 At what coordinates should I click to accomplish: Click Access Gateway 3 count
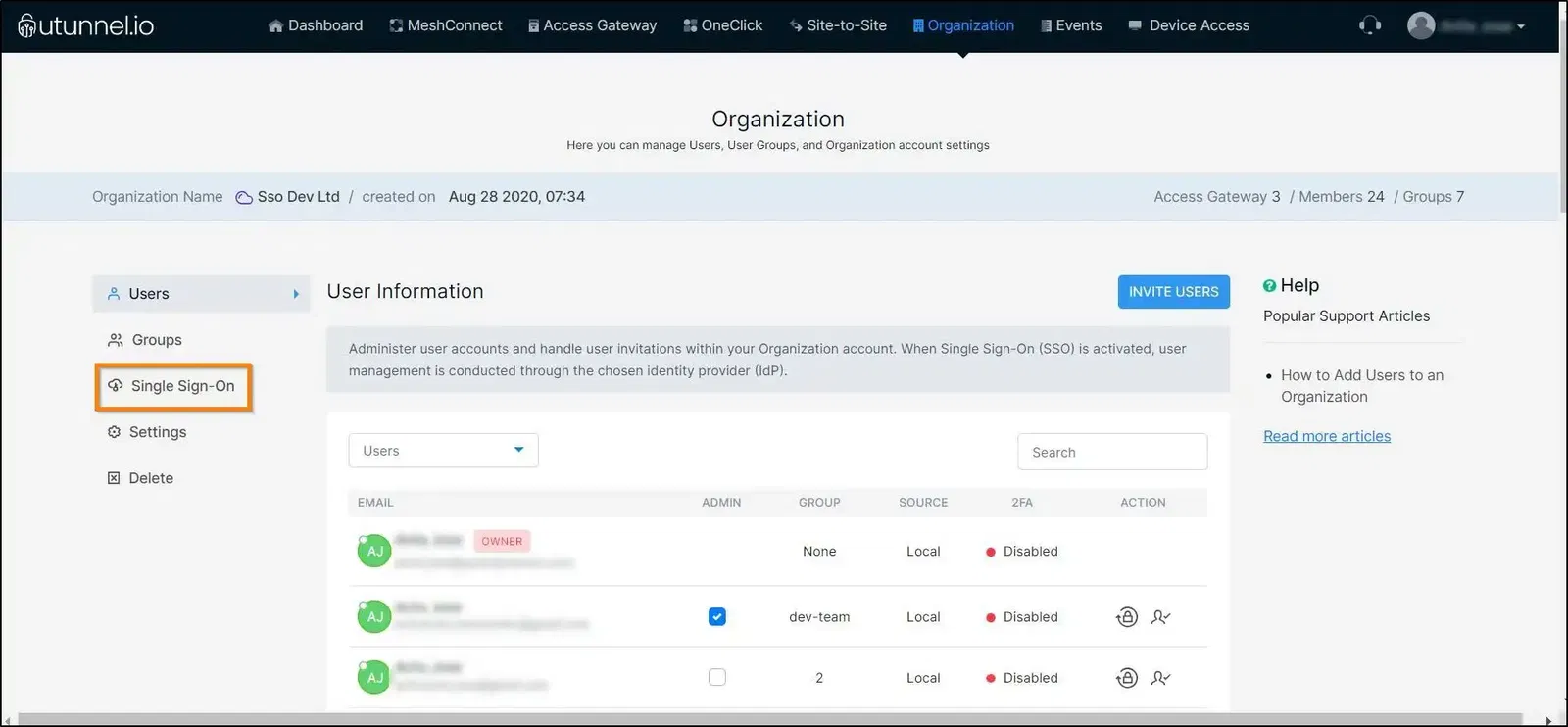1217,197
